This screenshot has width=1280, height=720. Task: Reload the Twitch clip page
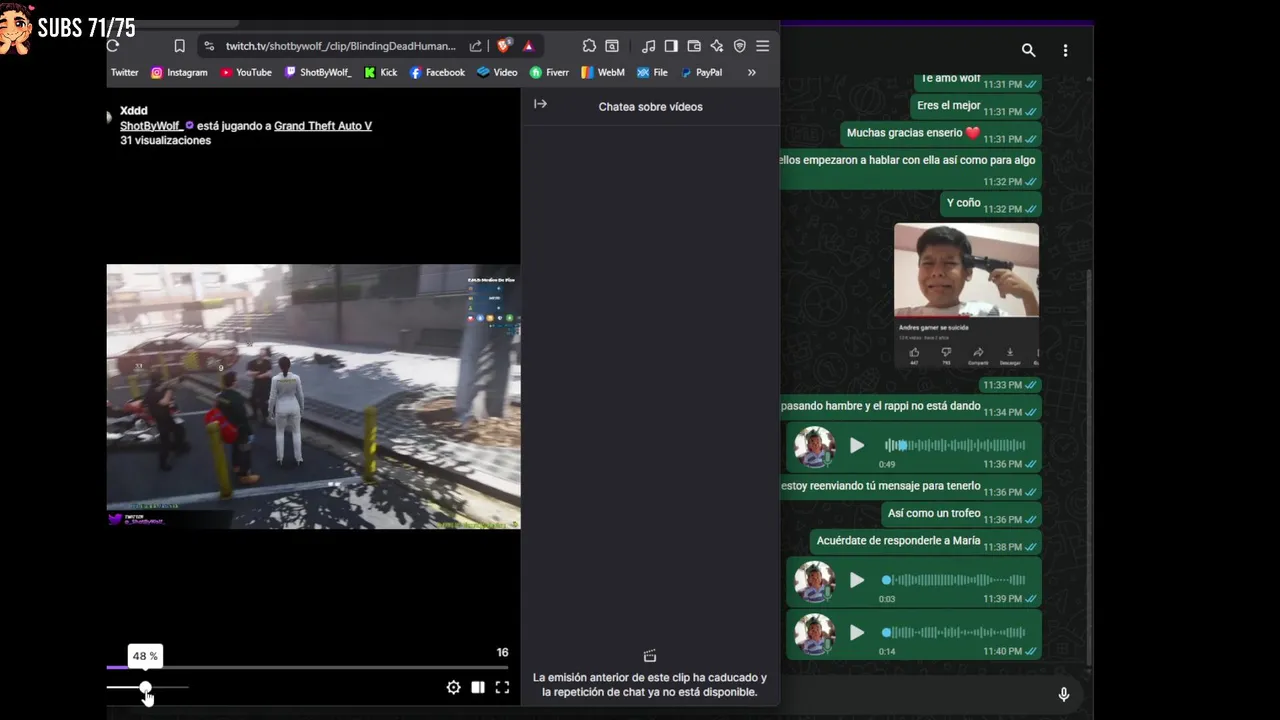coord(113,46)
